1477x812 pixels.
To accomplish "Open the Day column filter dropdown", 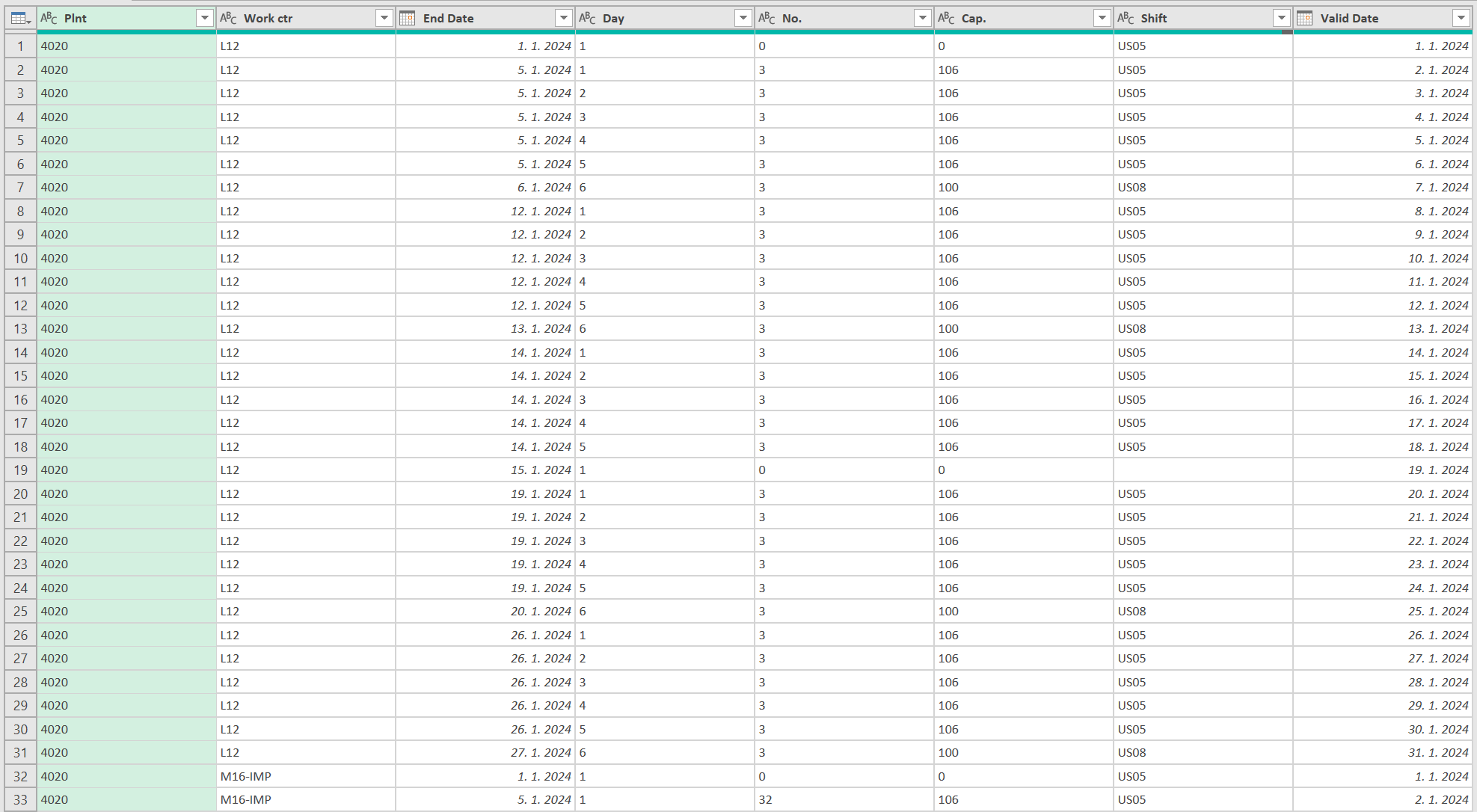I will (x=743, y=18).
